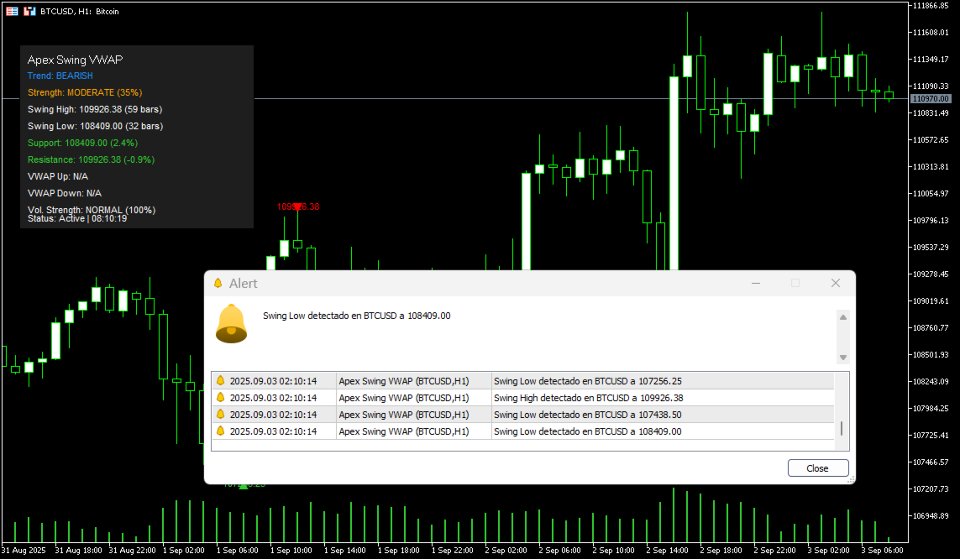This screenshot has height=559, width=960.
Task: Click bell icon in the 107438.50 alert row
Action: (x=220, y=415)
